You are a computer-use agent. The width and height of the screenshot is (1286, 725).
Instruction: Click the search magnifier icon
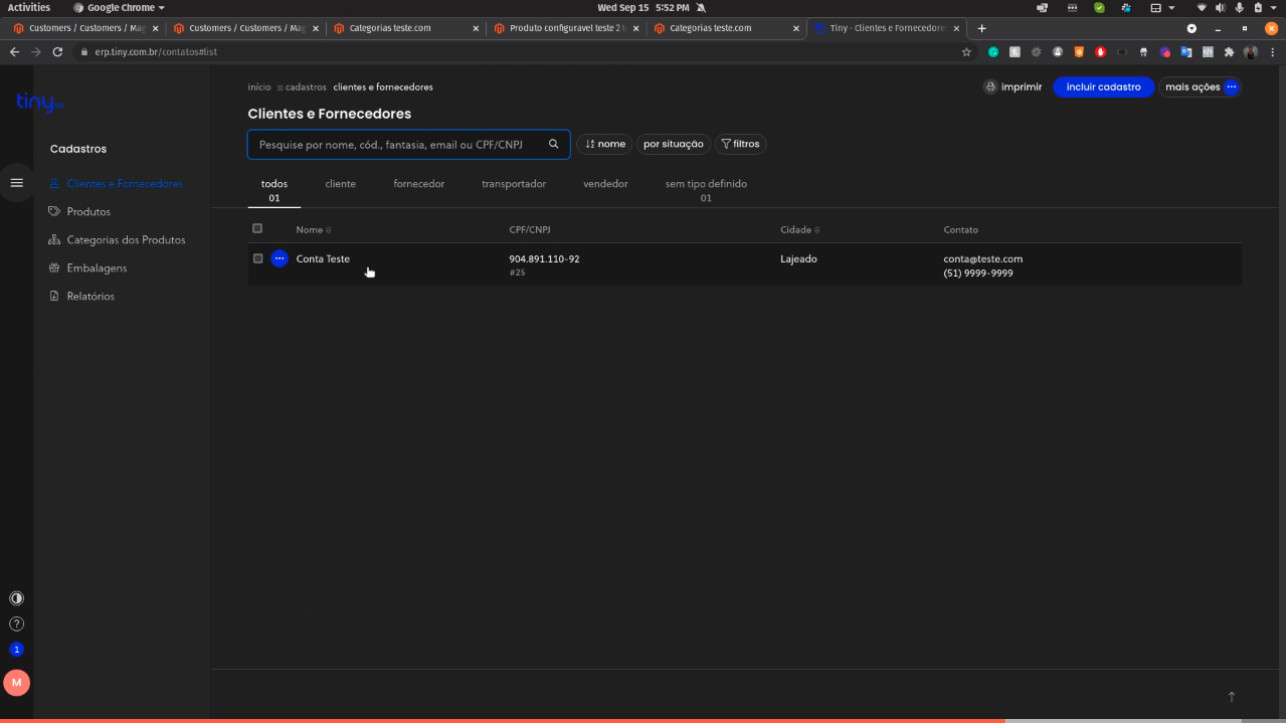pyautogui.click(x=553, y=144)
